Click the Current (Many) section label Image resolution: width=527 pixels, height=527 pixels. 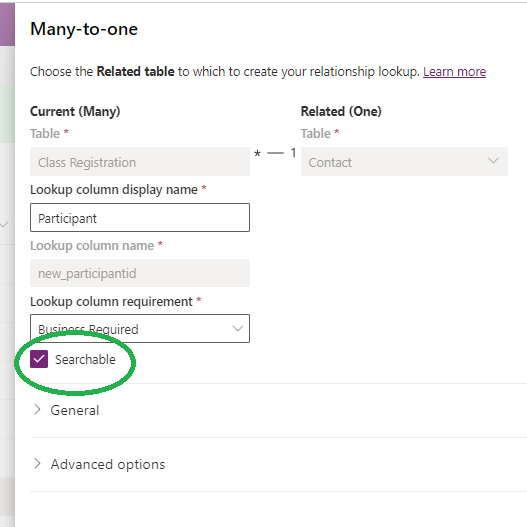75,111
